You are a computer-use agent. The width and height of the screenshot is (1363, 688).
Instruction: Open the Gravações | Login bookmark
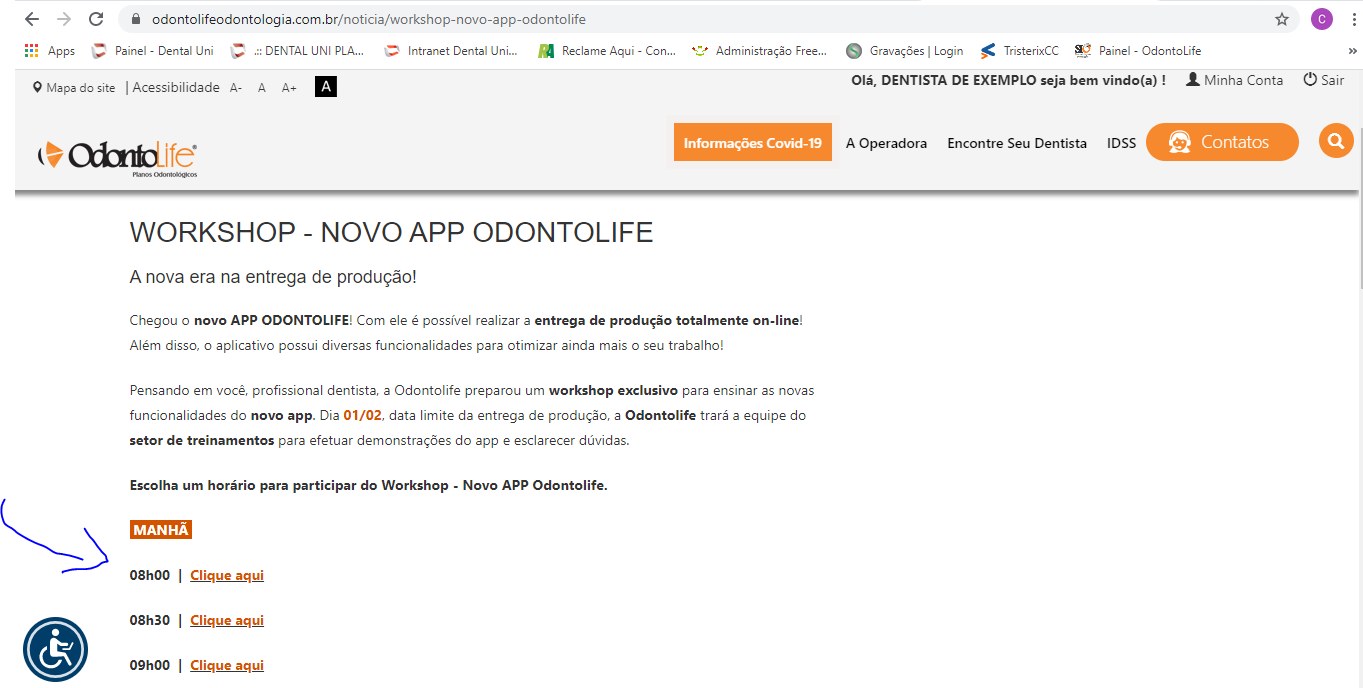coord(904,51)
